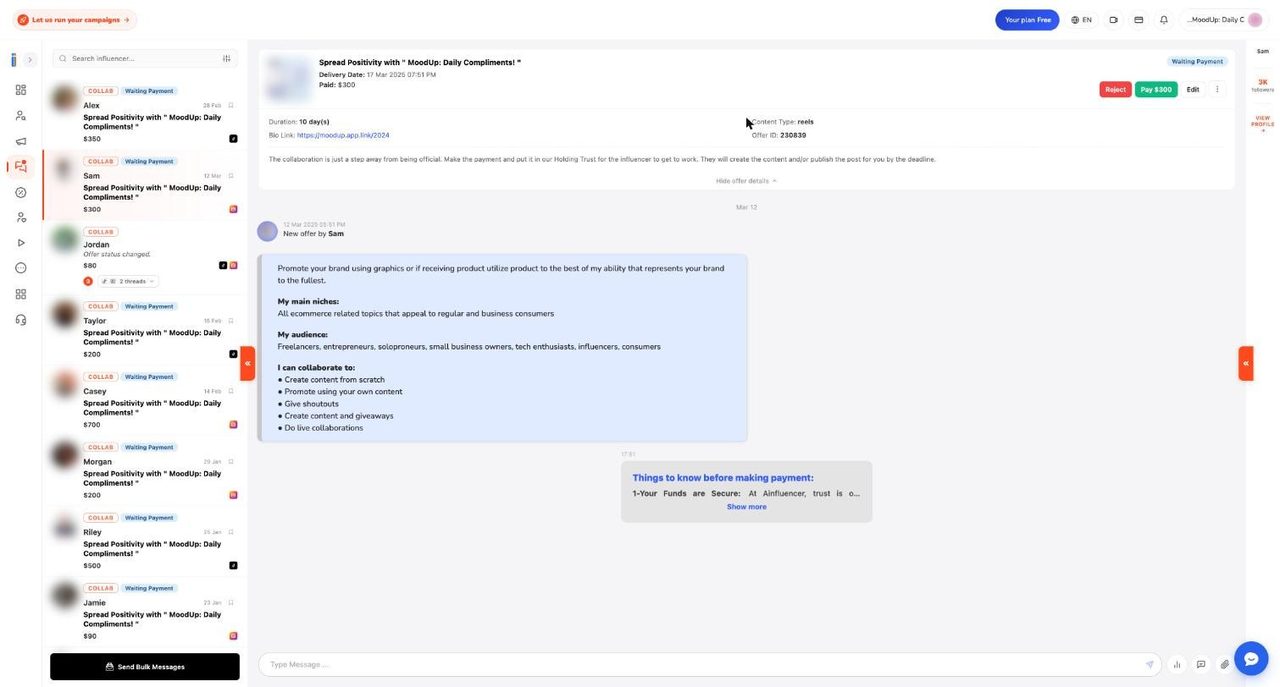Image resolution: width=1280 pixels, height=687 pixels.
Task: Click Instagram icon on Casey's row
Action: [x=233, y=424]
